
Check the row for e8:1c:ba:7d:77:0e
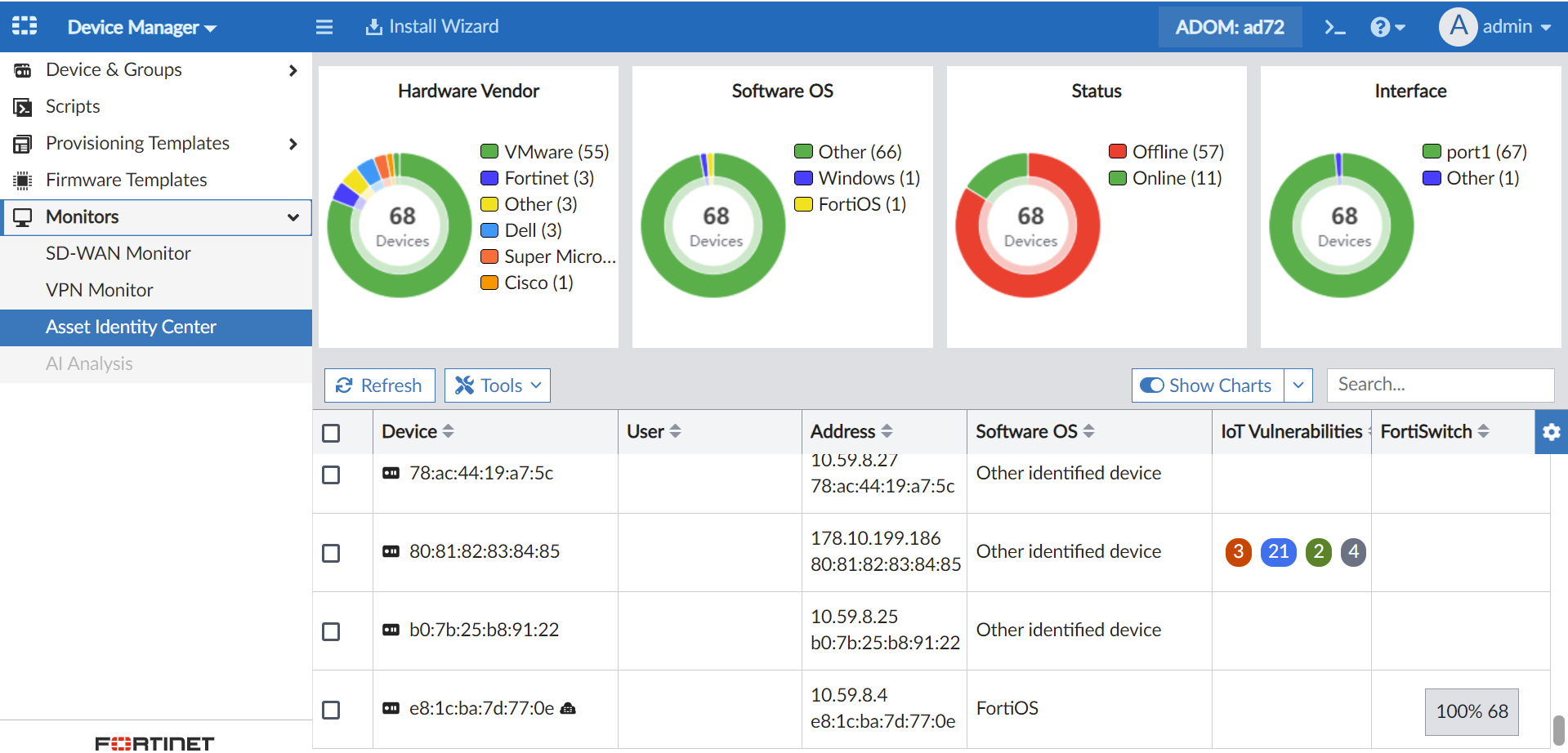point(331,710)
